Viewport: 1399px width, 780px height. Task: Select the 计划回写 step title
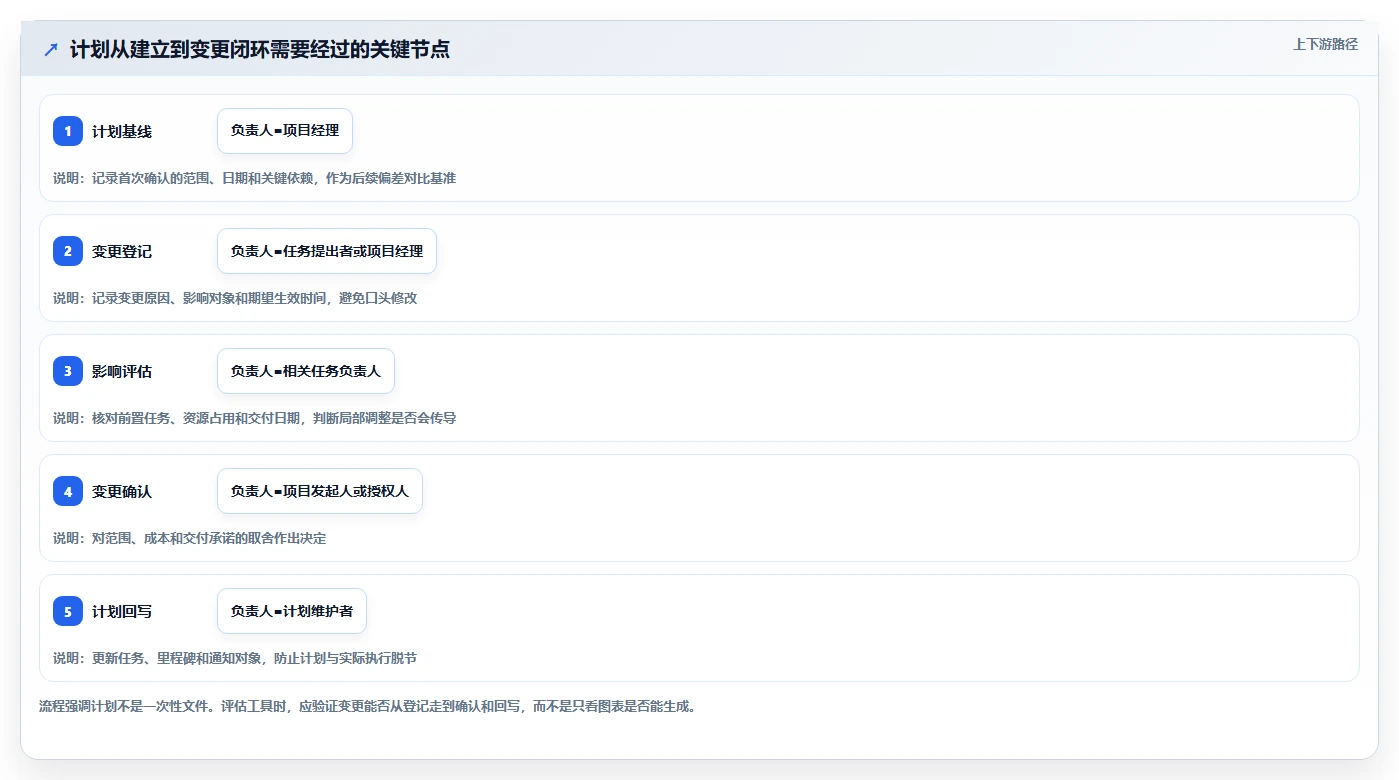coord(122,611)
